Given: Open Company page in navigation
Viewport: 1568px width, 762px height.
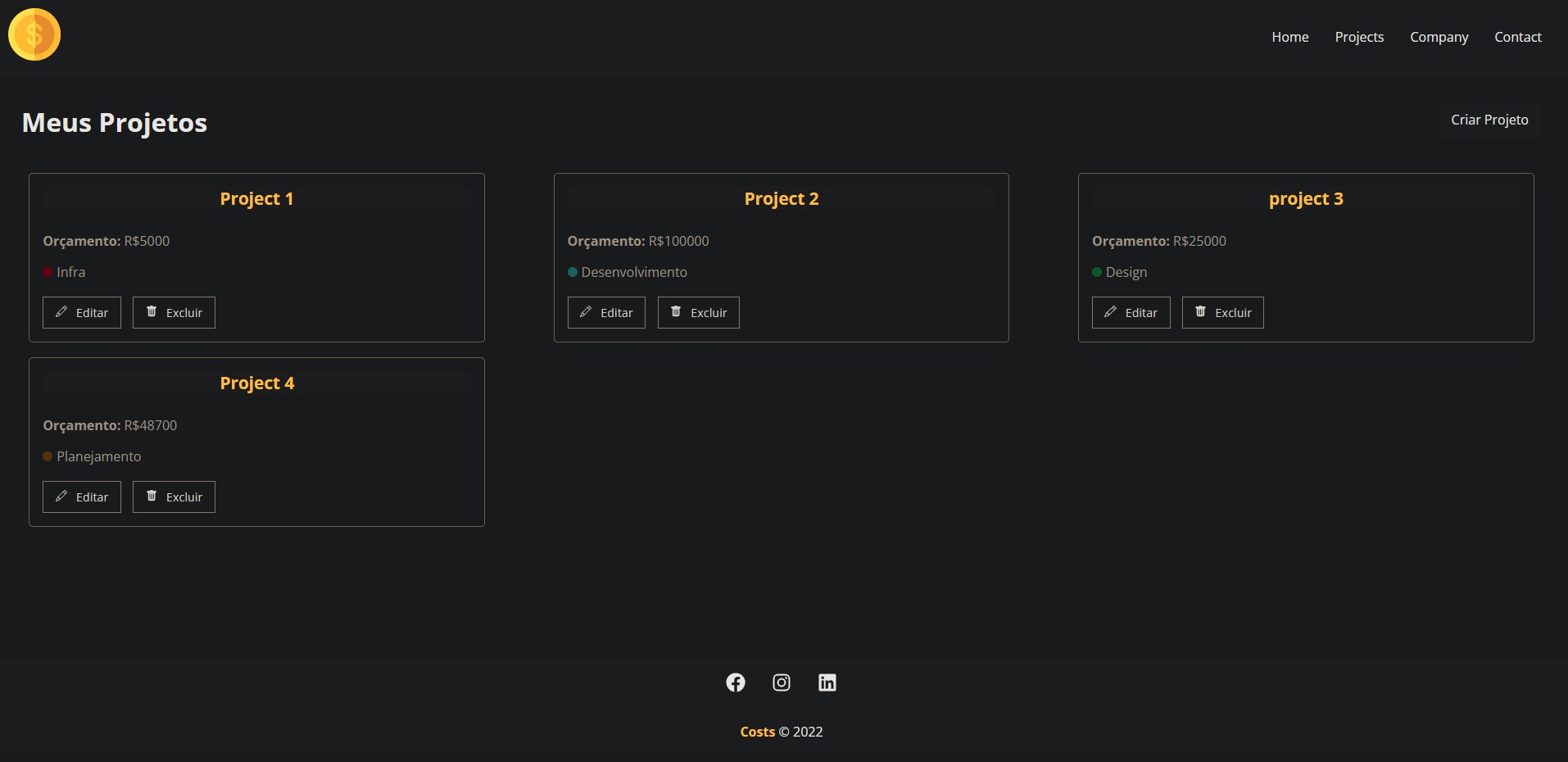Looking at the screenshot, I should coord(1439,38).
